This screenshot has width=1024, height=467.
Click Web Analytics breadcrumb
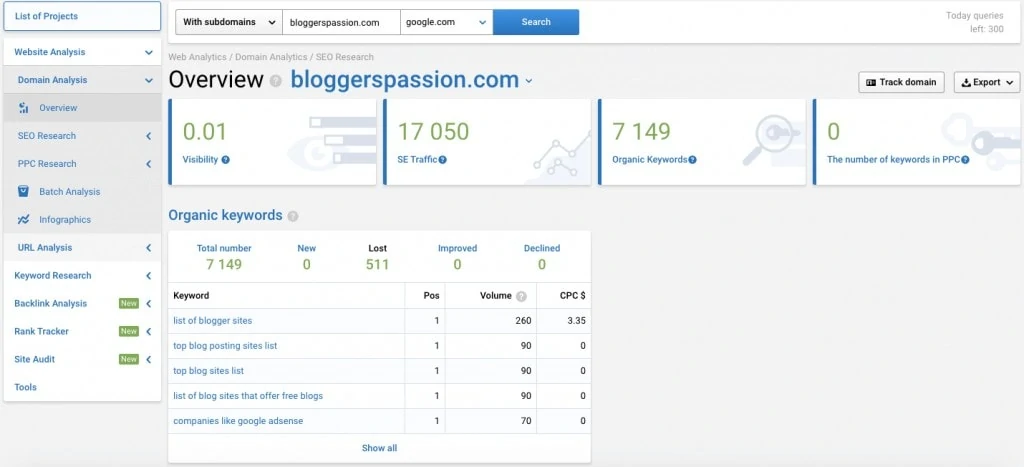pyautogui.click(x=197, y=57)
